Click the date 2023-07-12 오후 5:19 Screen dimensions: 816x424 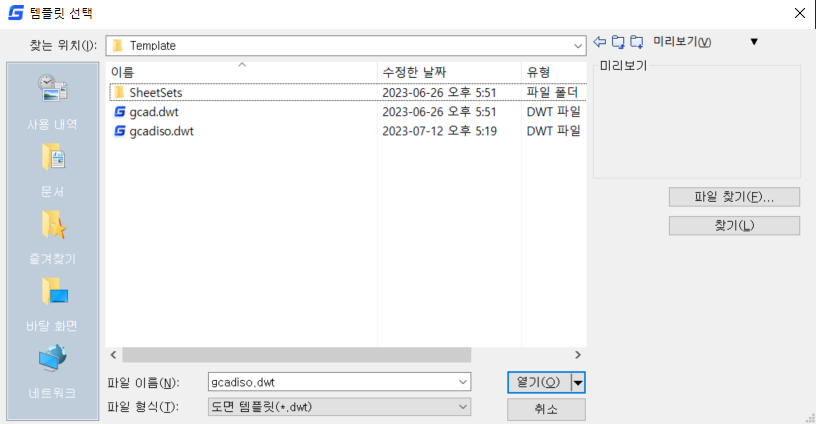pos(439,131)
